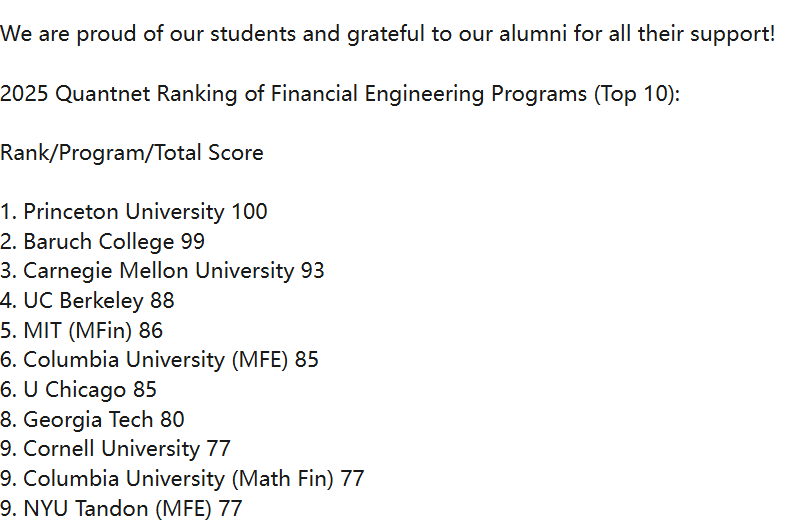Click the Columbia University (Math Fin) 77 entry

(x=182, y=479)
